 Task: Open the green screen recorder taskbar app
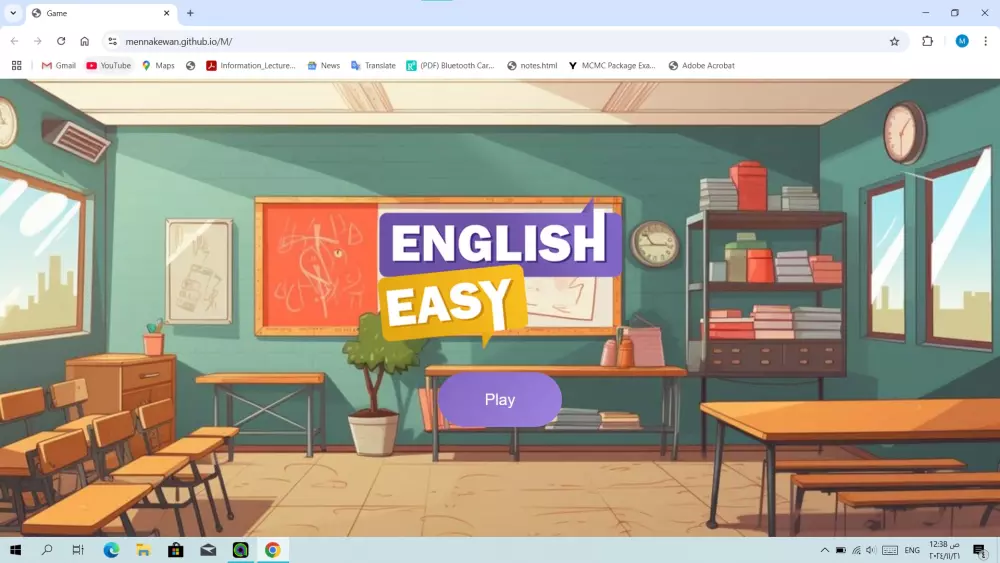coord(240,550)
